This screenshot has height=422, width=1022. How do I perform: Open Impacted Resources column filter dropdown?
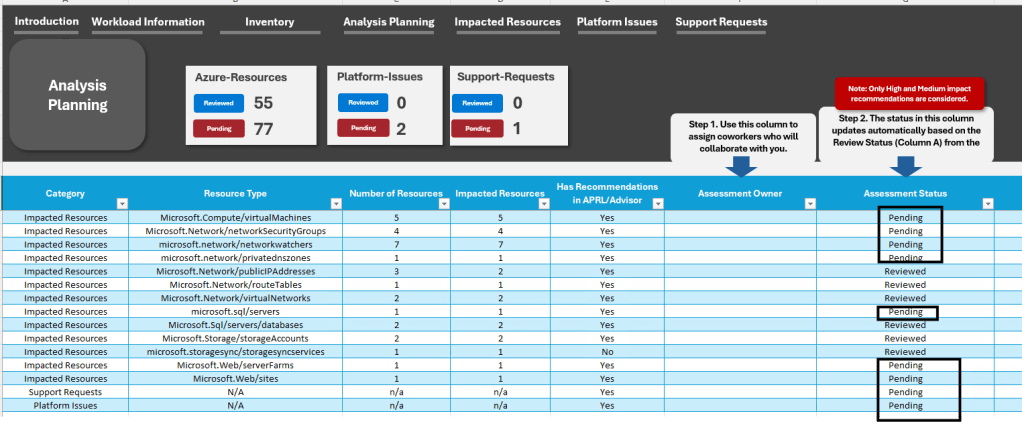click(x=545, y=203)
